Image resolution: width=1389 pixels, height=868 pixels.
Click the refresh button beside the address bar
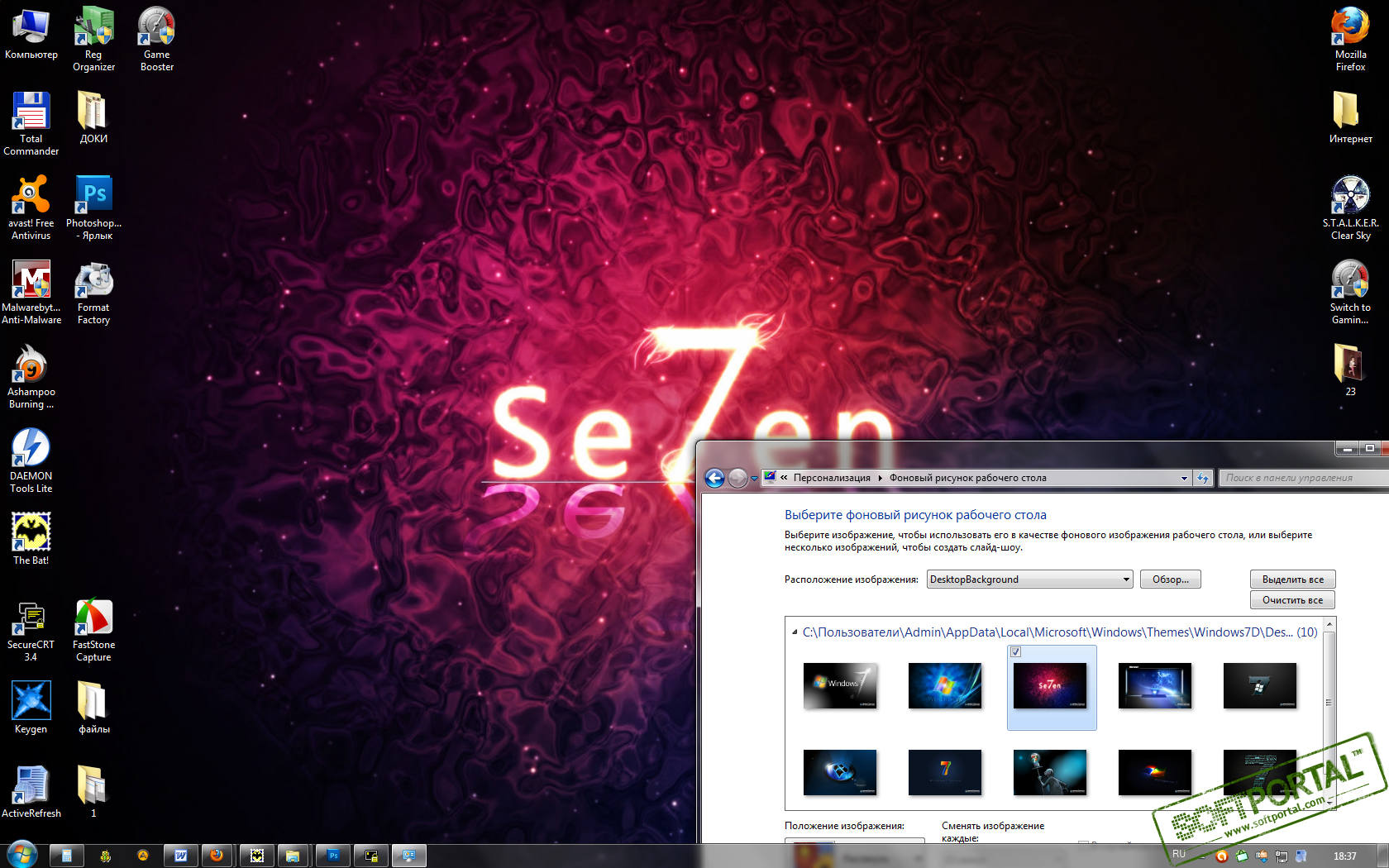1203,478
